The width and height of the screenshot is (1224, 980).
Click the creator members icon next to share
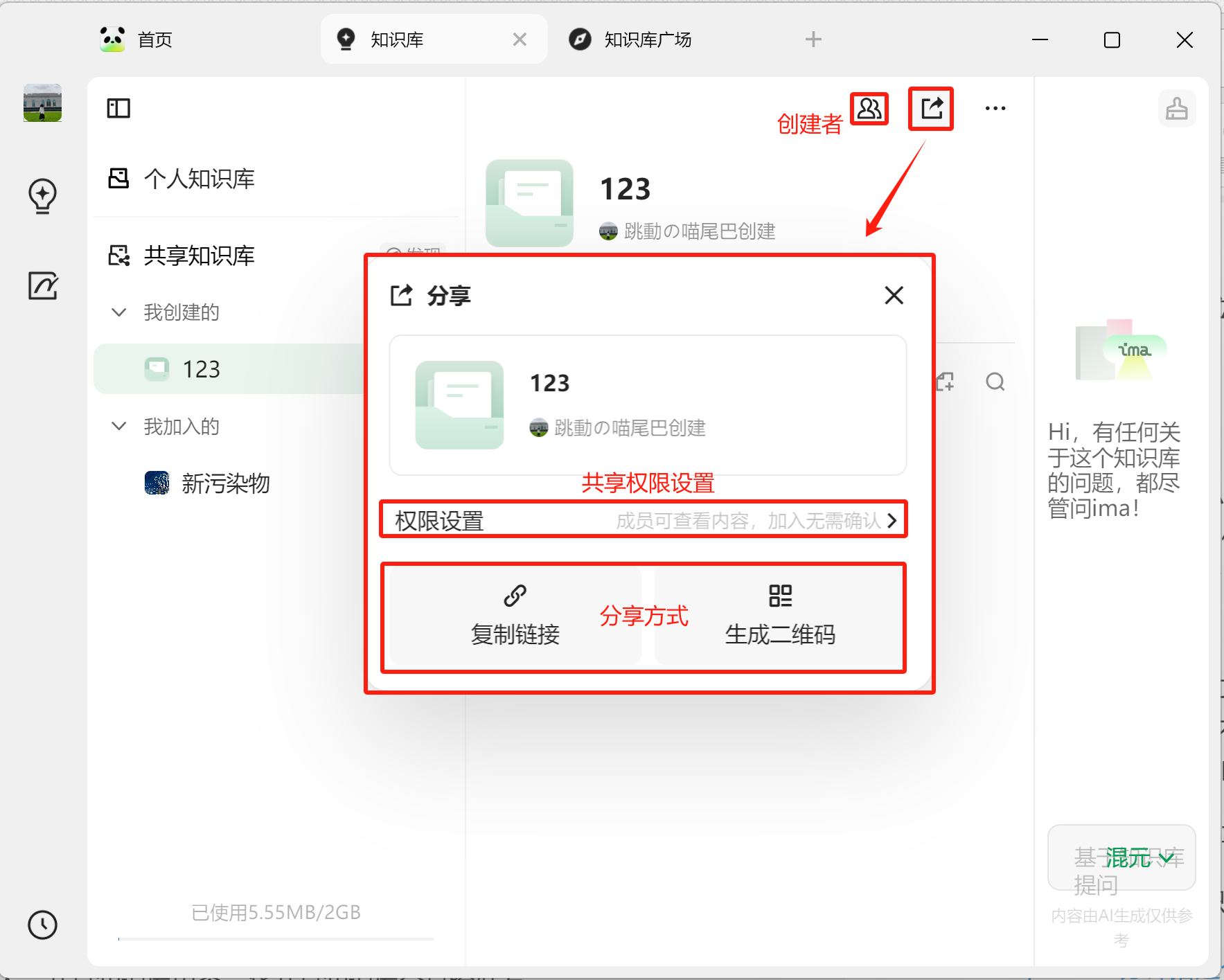(869, 108)
